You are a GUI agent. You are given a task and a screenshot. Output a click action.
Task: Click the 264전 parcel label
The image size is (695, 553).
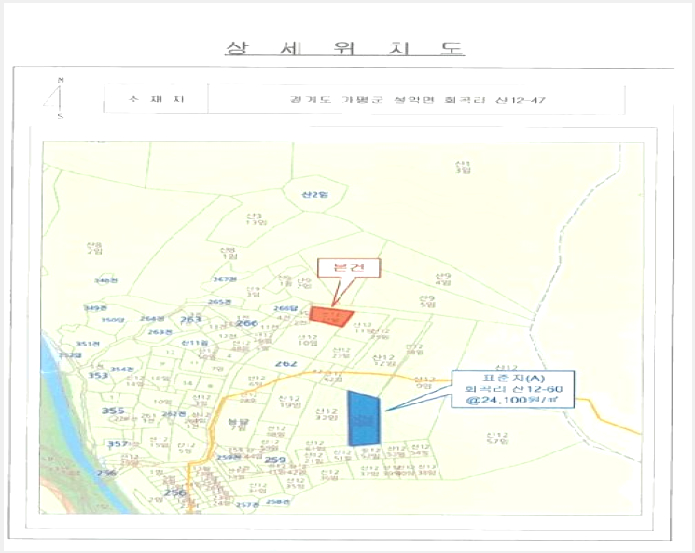152,319
